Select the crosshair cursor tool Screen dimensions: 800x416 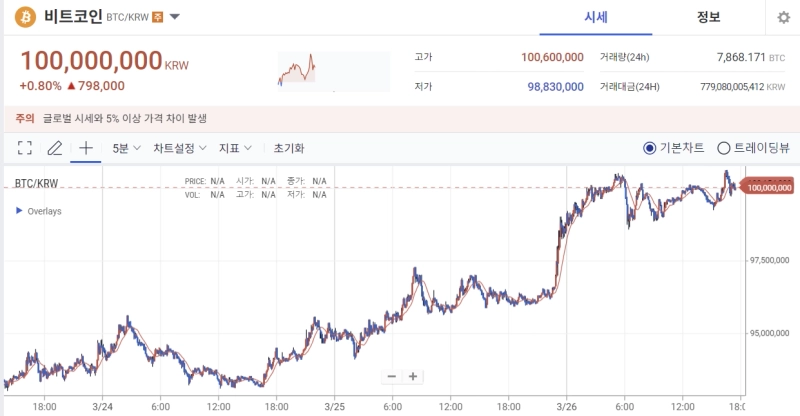coord(86,148)
